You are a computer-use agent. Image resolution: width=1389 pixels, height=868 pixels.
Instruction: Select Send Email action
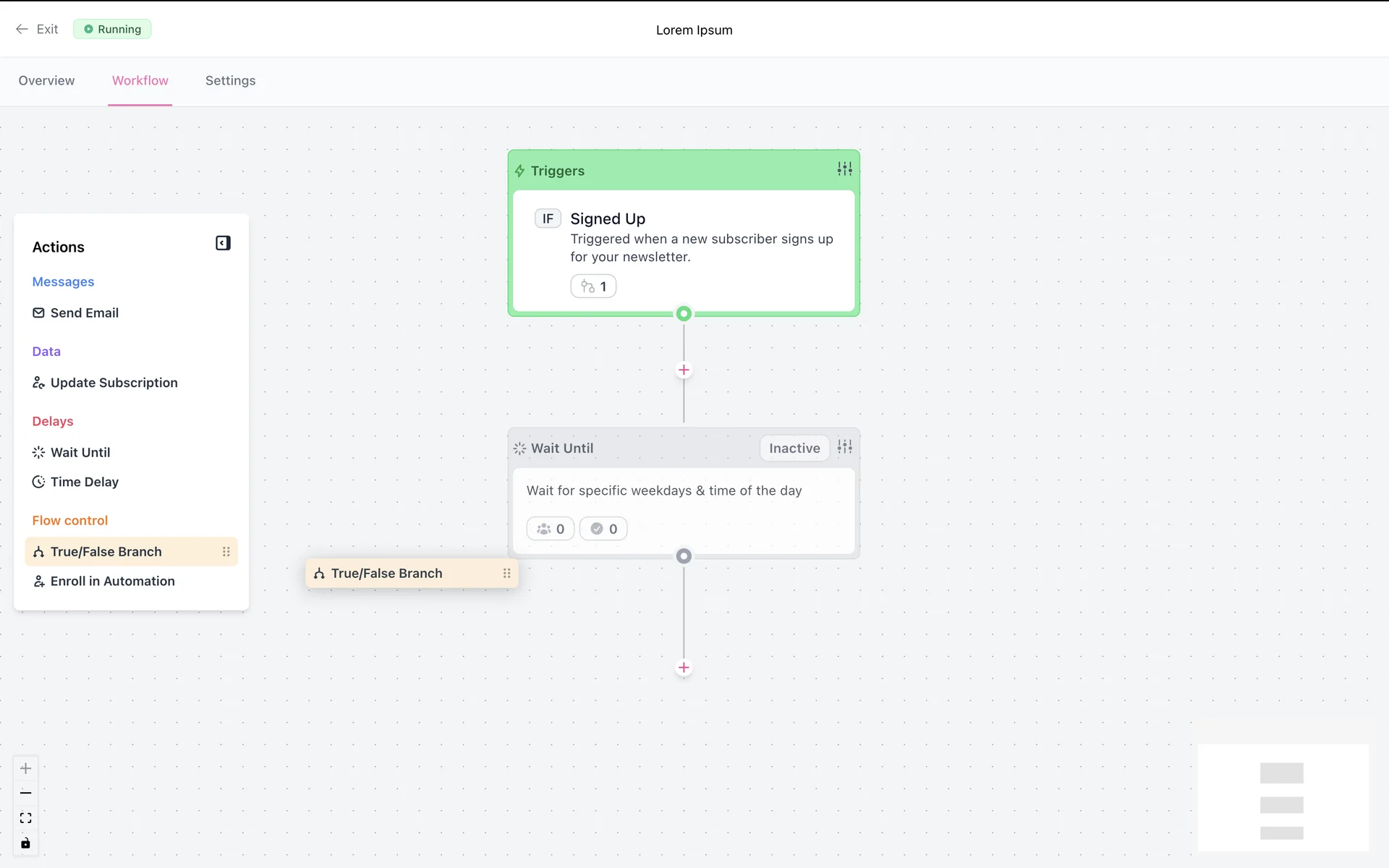(x=84, y=312)
